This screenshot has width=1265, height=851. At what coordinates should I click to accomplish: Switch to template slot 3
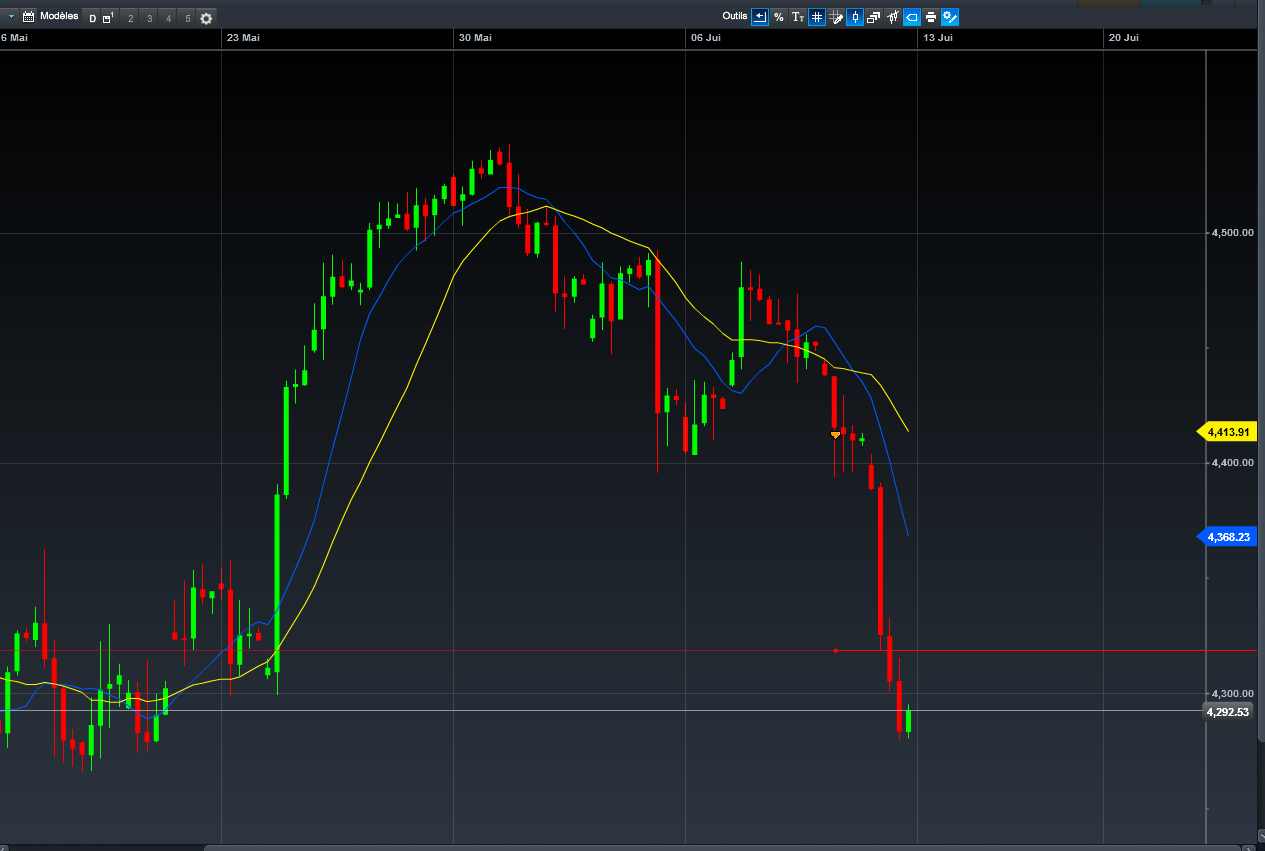[149, 18]
